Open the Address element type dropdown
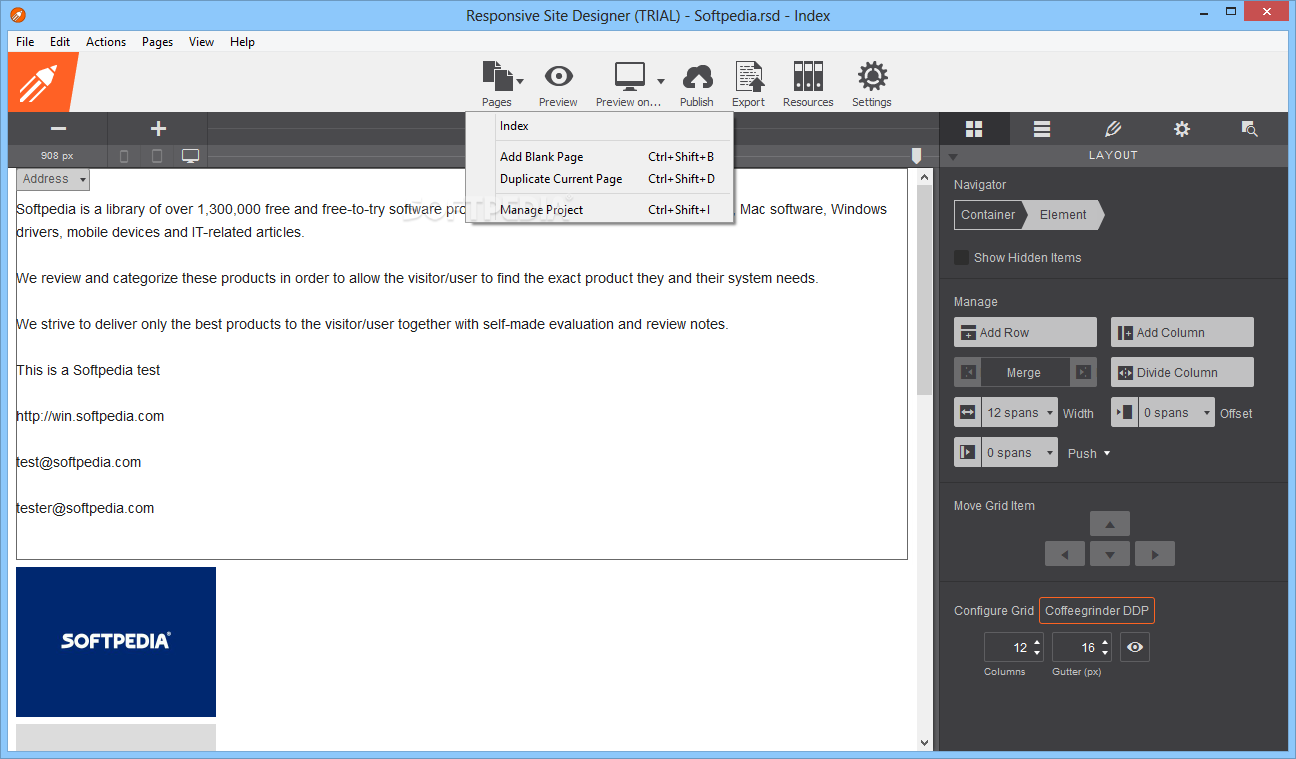Screen dimensions: 1296x759 [53, 179]
